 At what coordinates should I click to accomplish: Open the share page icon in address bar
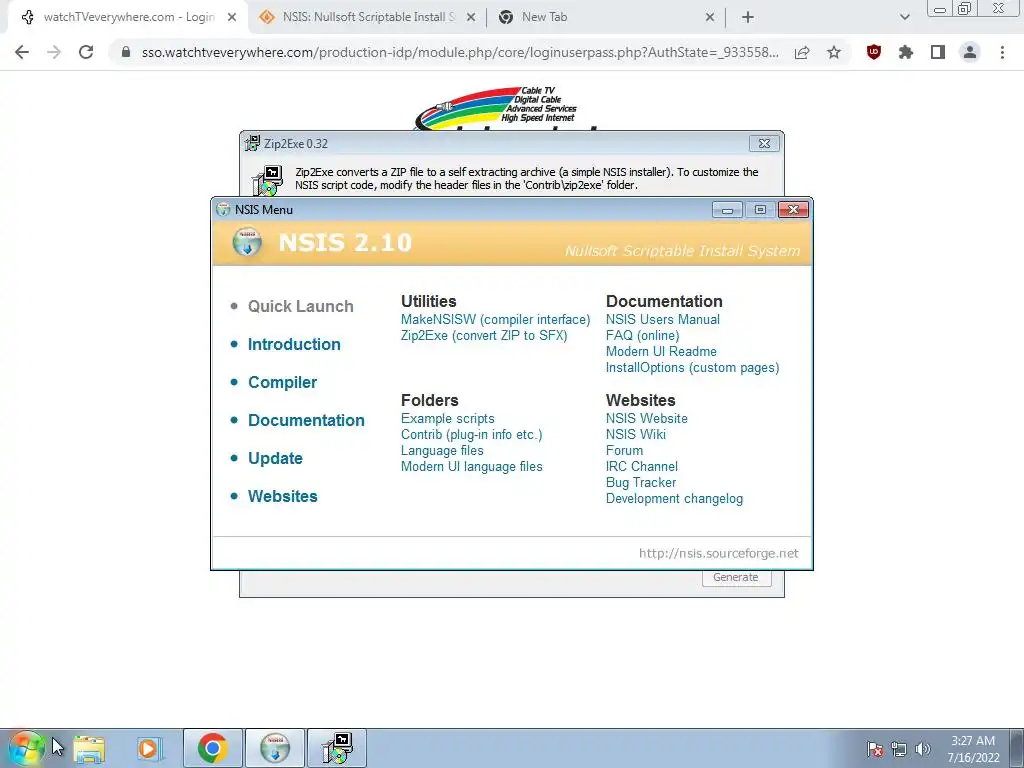coord(802,52)
